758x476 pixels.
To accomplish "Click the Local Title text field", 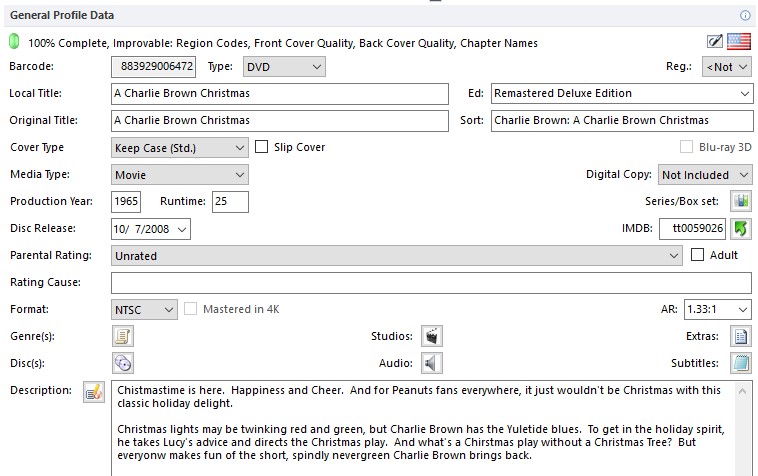I will tap(280, 94).
